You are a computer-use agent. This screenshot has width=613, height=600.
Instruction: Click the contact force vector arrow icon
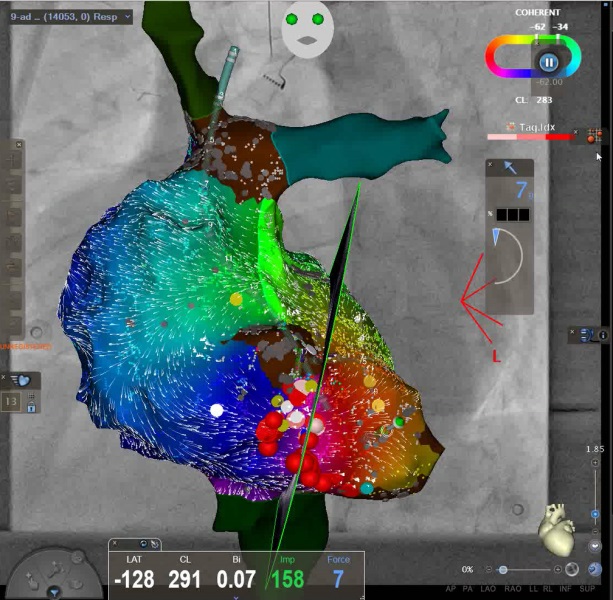click(510, 168)
